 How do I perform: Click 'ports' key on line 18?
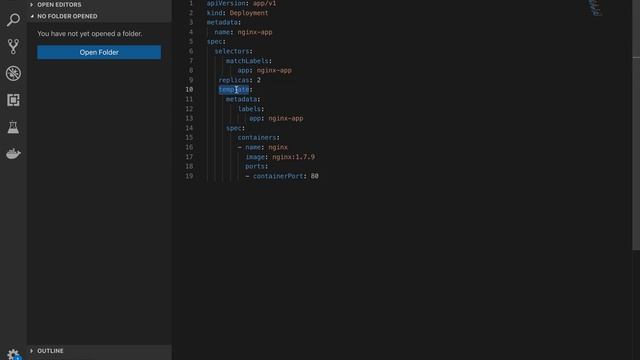pos(255,167)
